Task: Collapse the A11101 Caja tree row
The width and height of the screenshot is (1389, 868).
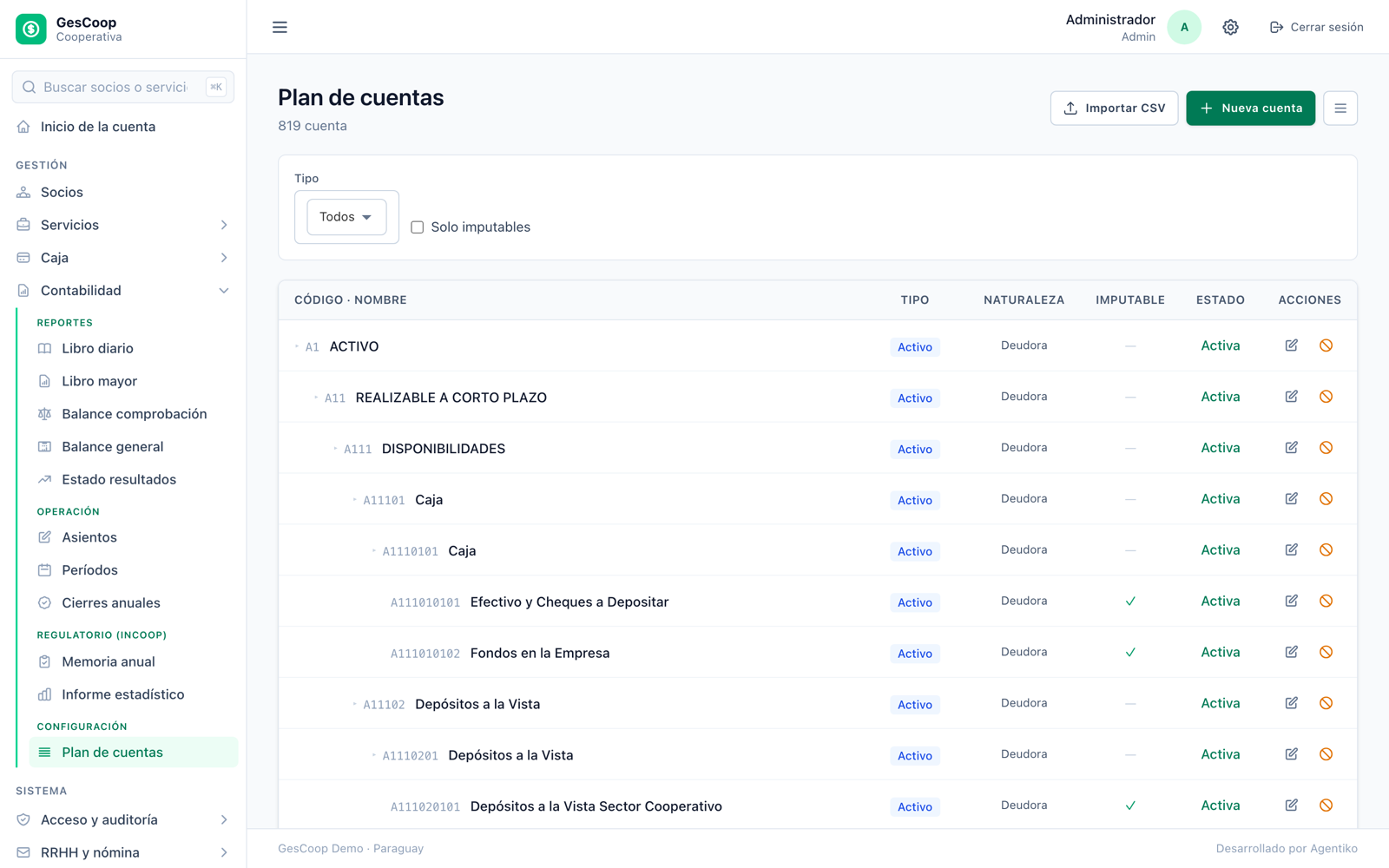Action: 354,500
